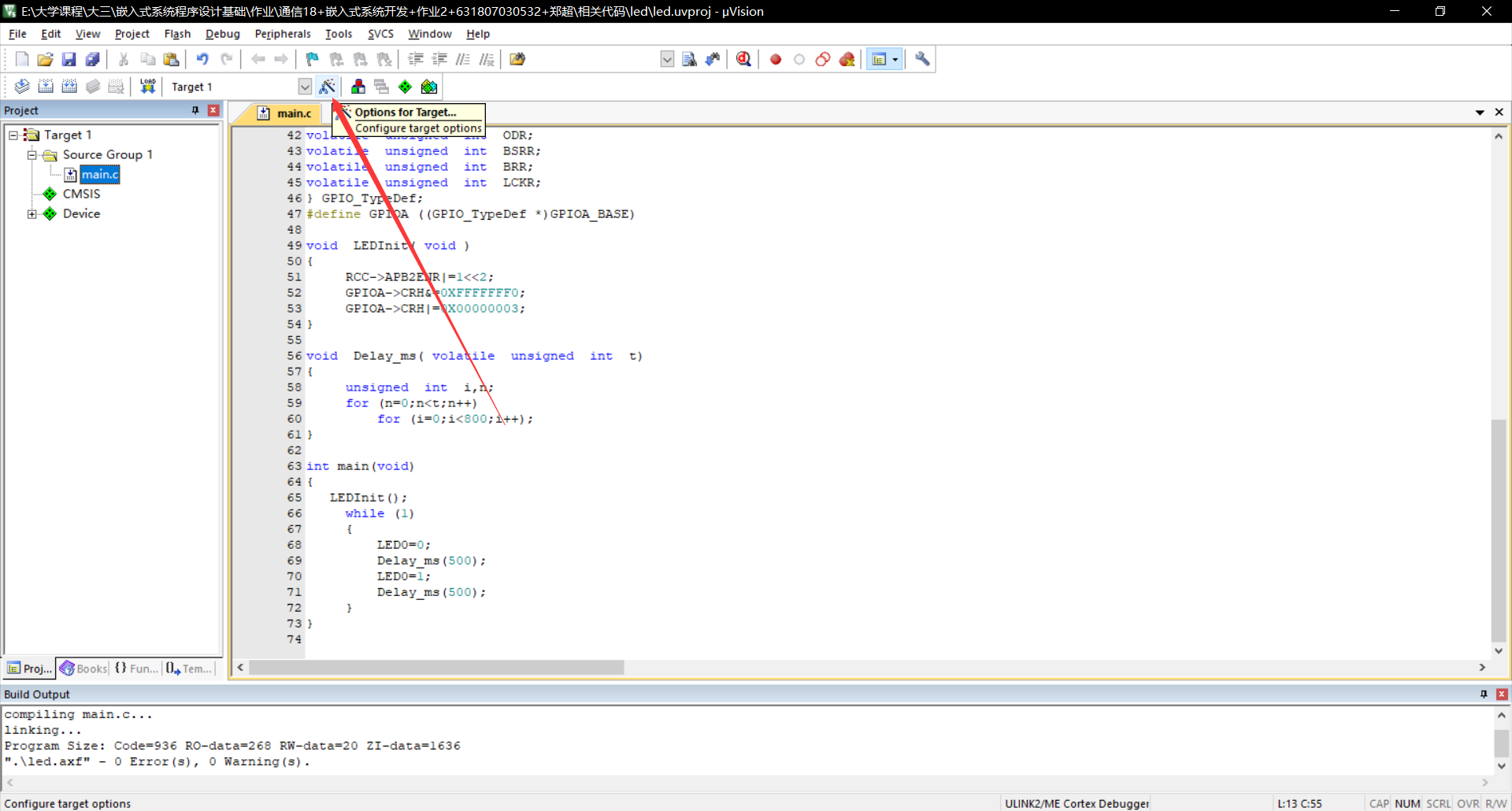
Task: Insert a breakpoint with red dot icon
Action: click(x=776, y=59)
